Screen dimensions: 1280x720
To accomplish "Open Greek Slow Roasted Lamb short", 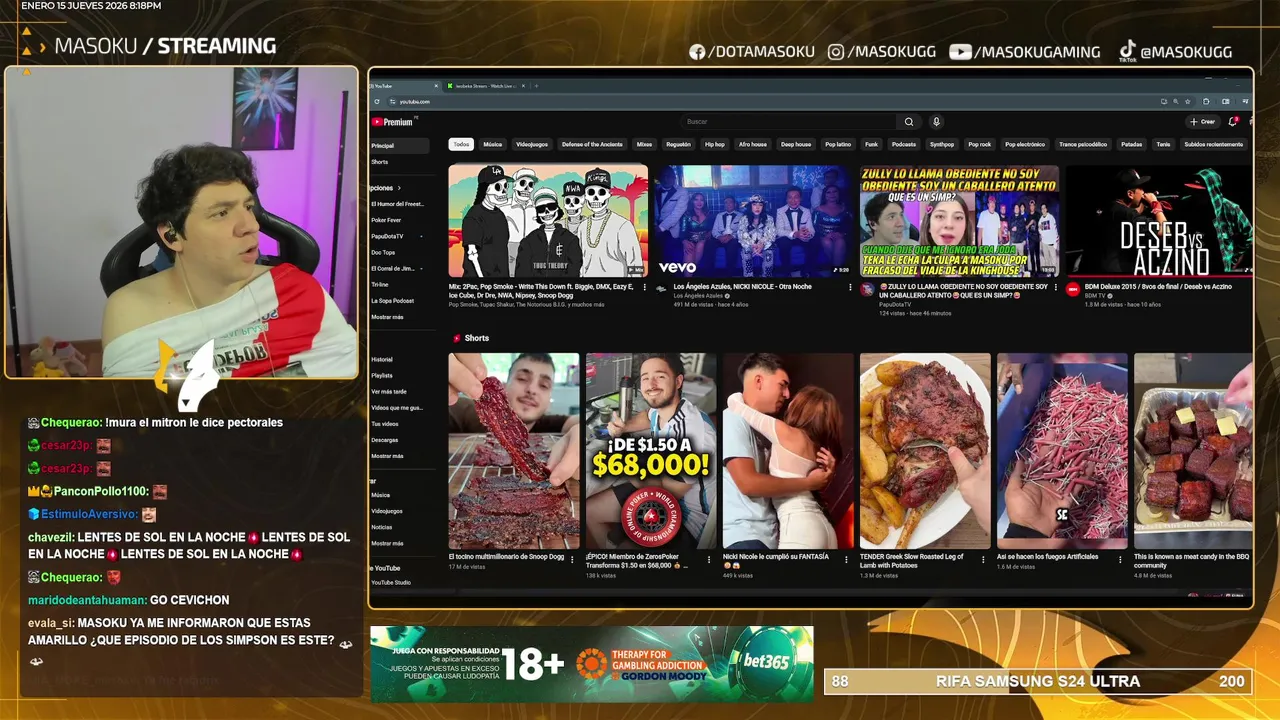I will [925, 451].
